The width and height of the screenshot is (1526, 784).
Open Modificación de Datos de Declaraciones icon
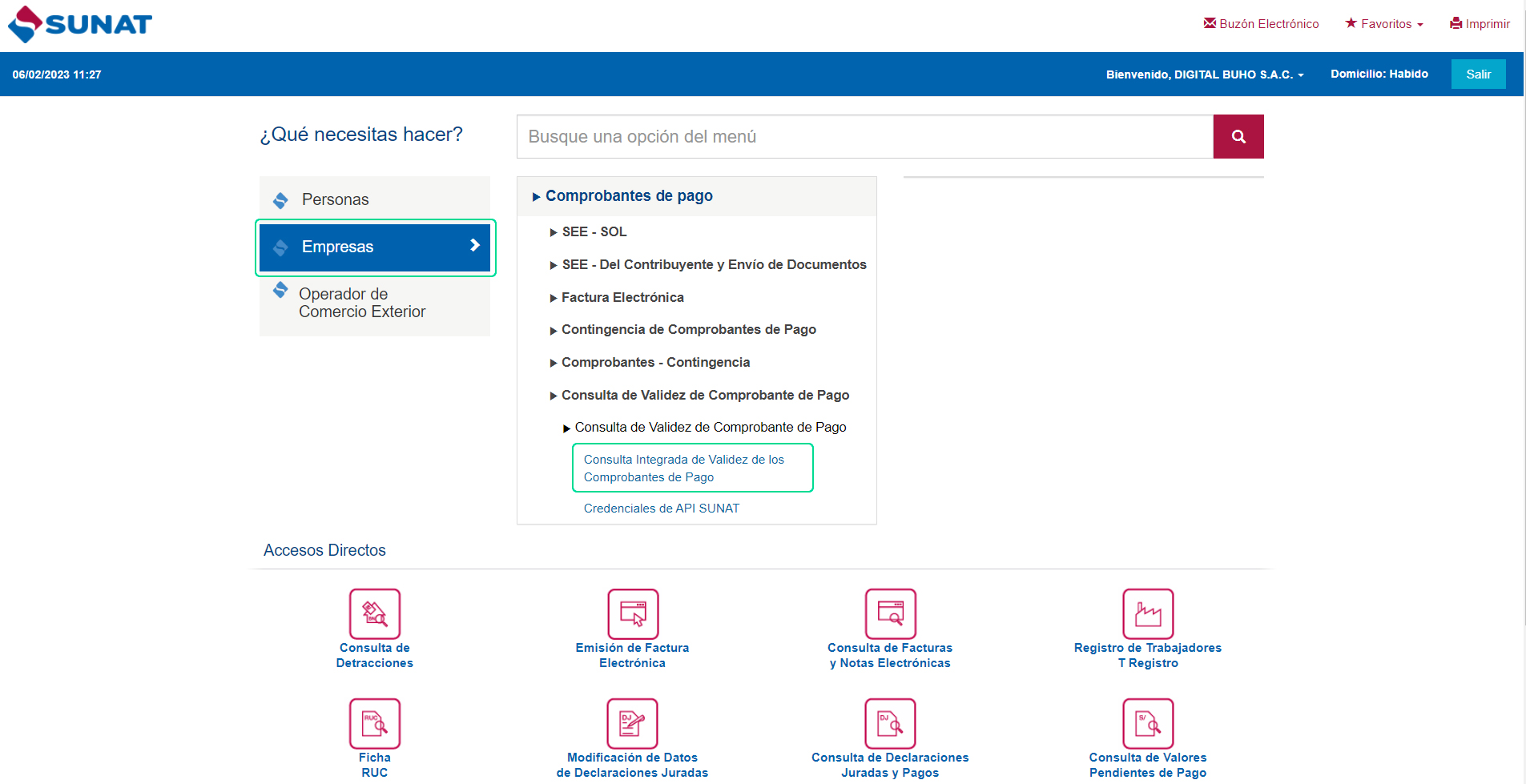point(632,723)
